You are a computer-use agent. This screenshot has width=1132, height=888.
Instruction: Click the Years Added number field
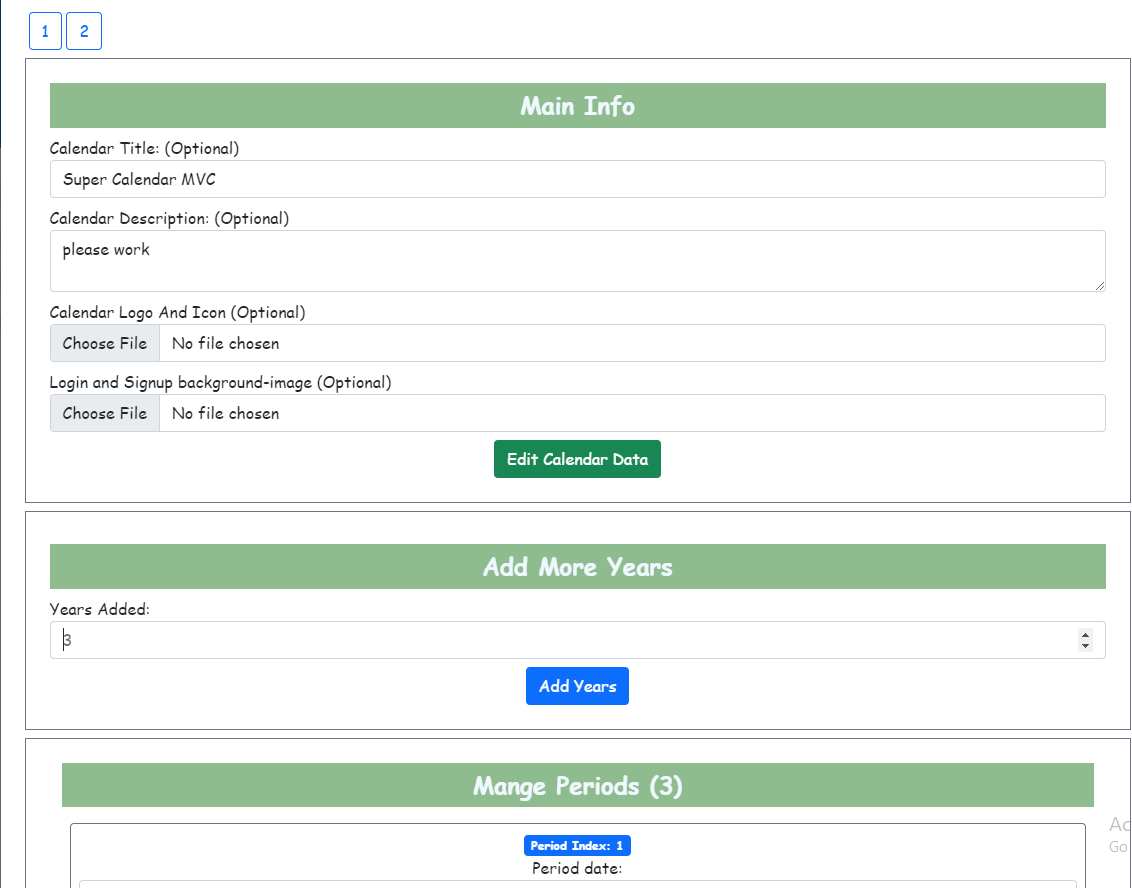pos(578,640)
